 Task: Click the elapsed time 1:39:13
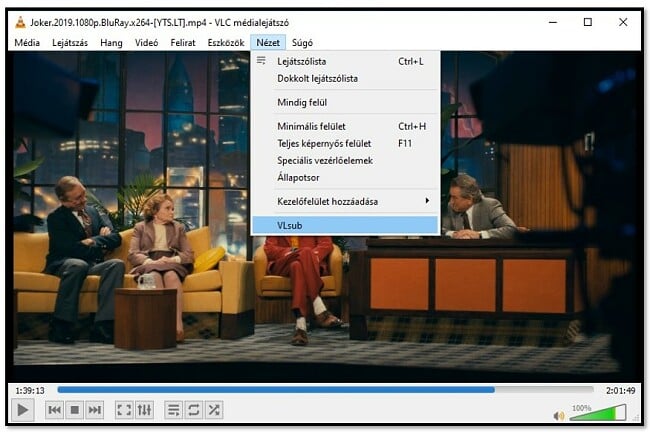click(30, 391)
